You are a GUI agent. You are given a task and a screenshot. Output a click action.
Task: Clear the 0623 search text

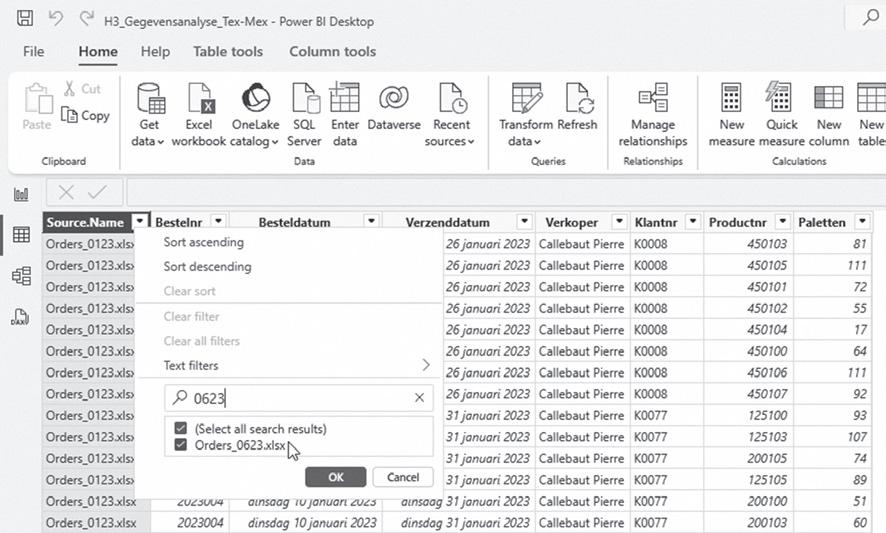(419, 398)
